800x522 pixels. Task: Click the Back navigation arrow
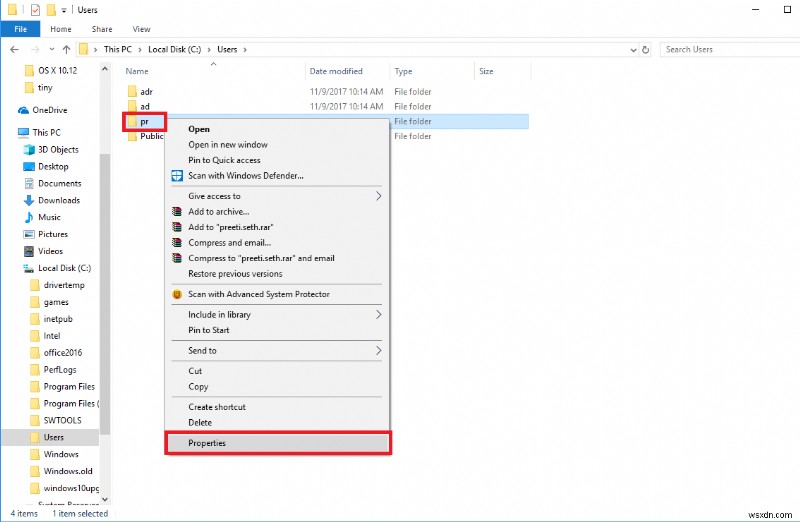point(14,49)
